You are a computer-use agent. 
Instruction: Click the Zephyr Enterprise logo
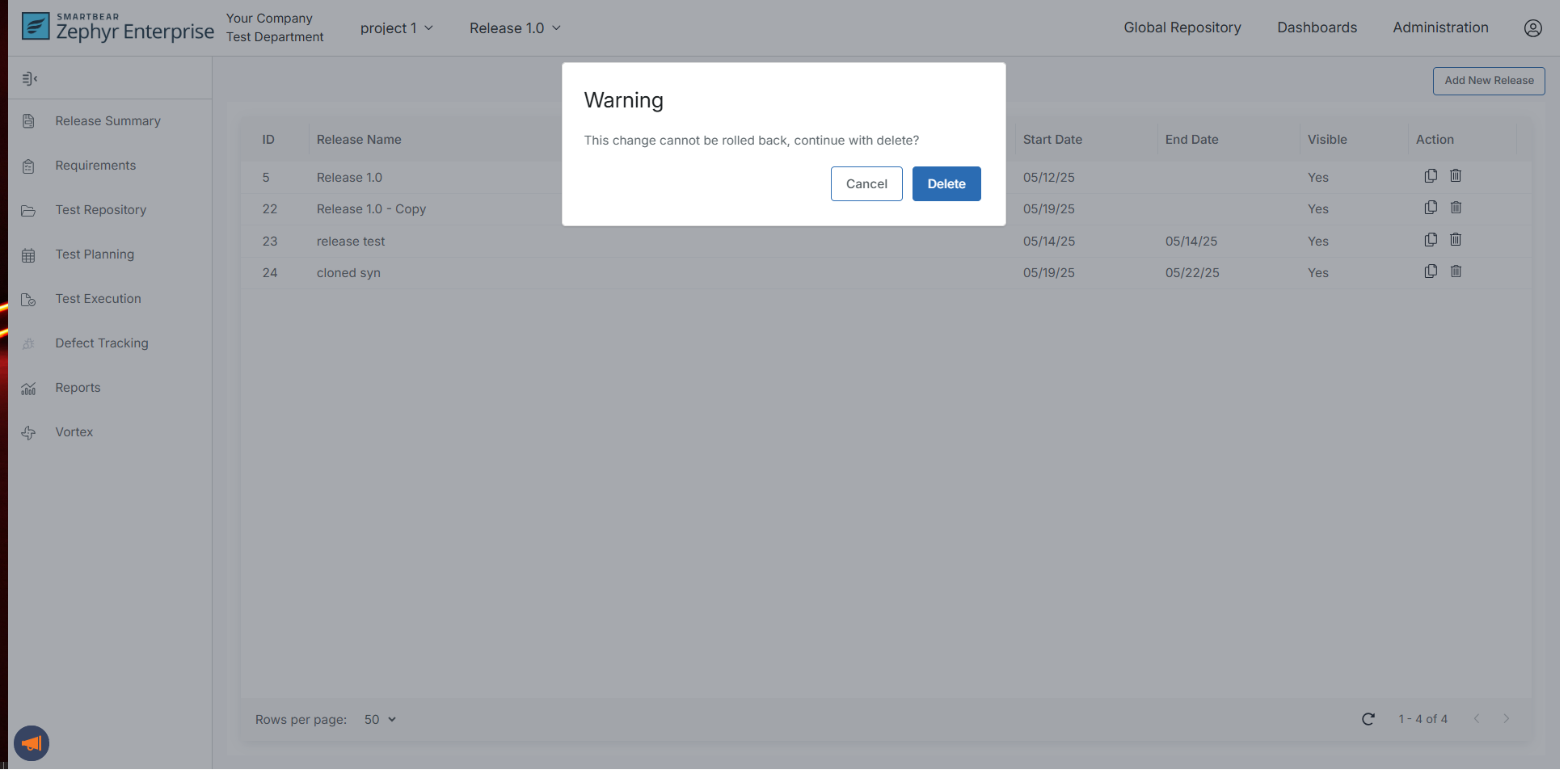pyautogui.click(x=118, y=27)
